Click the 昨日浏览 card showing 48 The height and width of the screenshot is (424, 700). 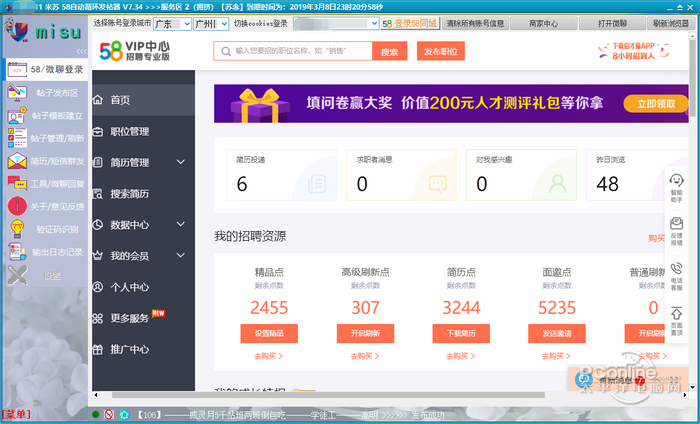(637, 175)
